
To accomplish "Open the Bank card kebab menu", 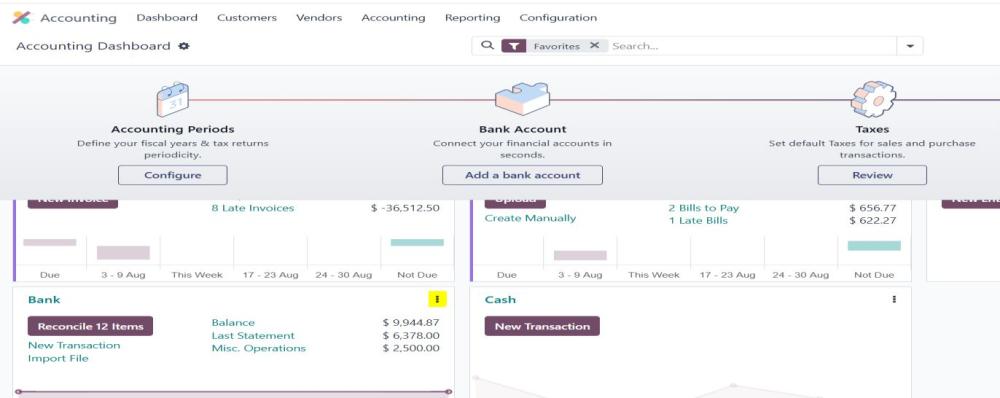I will 437,299.
